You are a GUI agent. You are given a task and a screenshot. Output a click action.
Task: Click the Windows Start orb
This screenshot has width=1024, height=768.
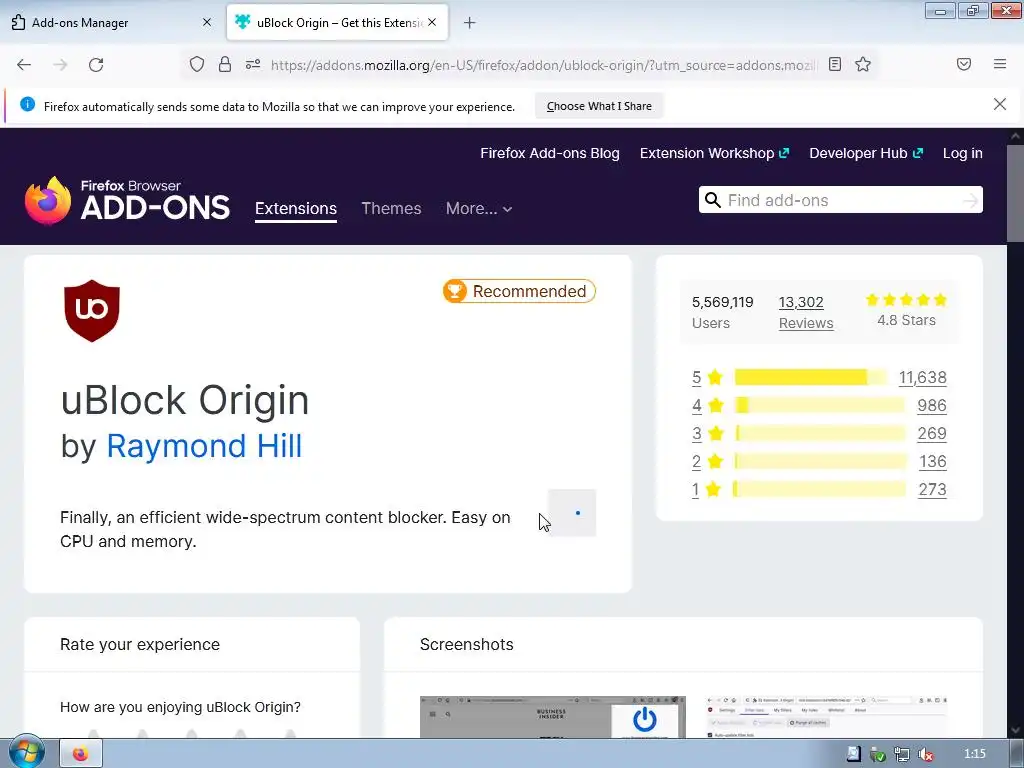click(25, 752)
